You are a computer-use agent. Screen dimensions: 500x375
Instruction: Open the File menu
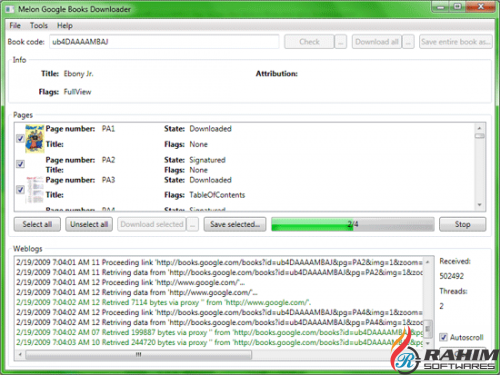click(x=15, y=26)
